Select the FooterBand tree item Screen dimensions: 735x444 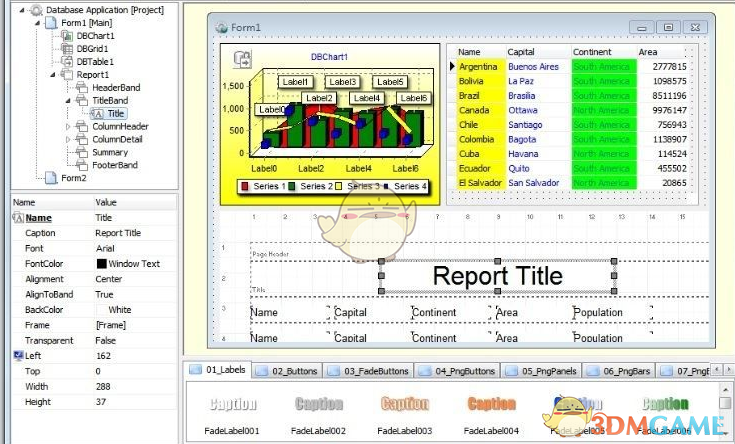(x=115, y=165)
